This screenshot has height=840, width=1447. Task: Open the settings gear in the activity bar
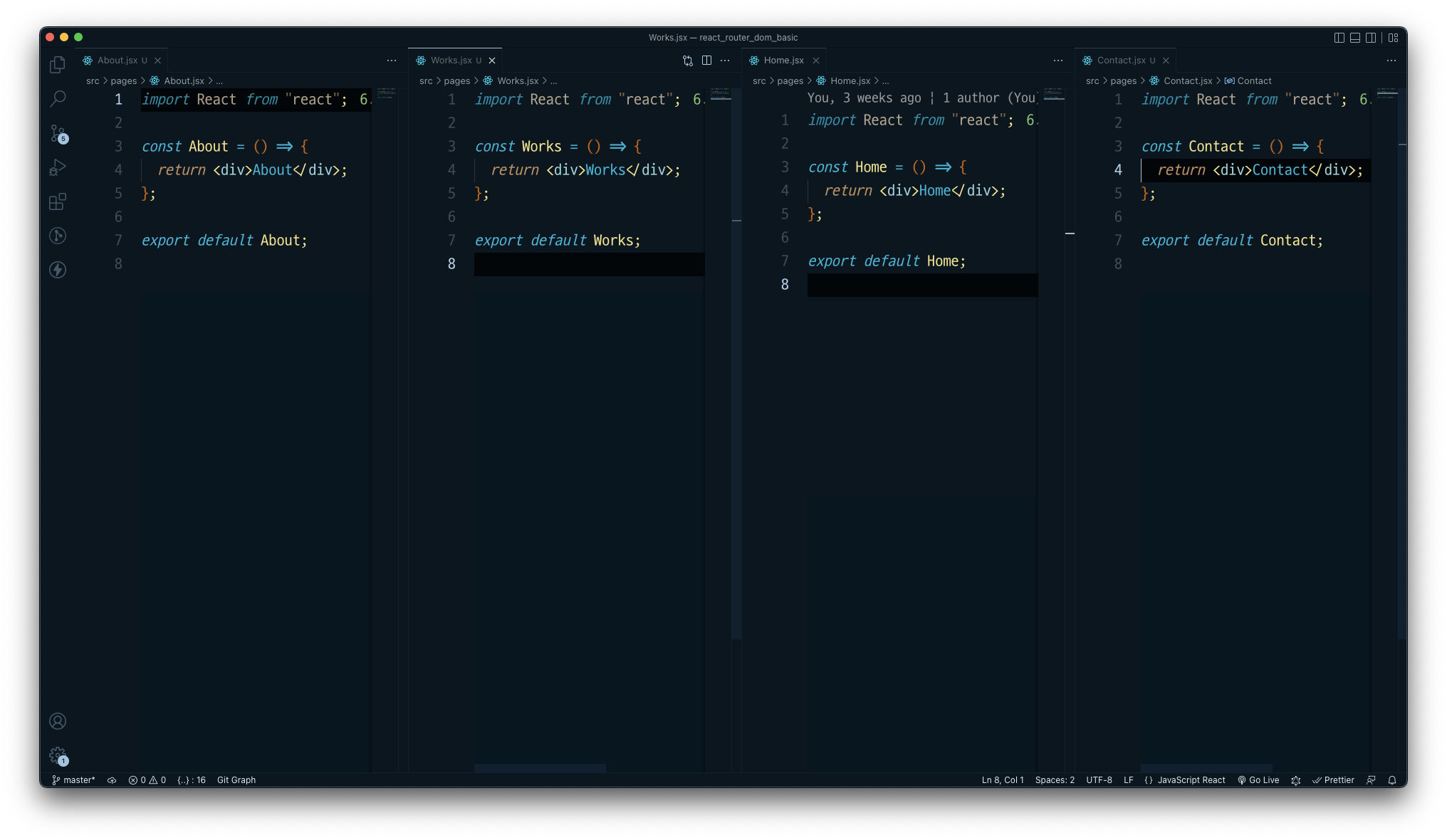(57, 756)
